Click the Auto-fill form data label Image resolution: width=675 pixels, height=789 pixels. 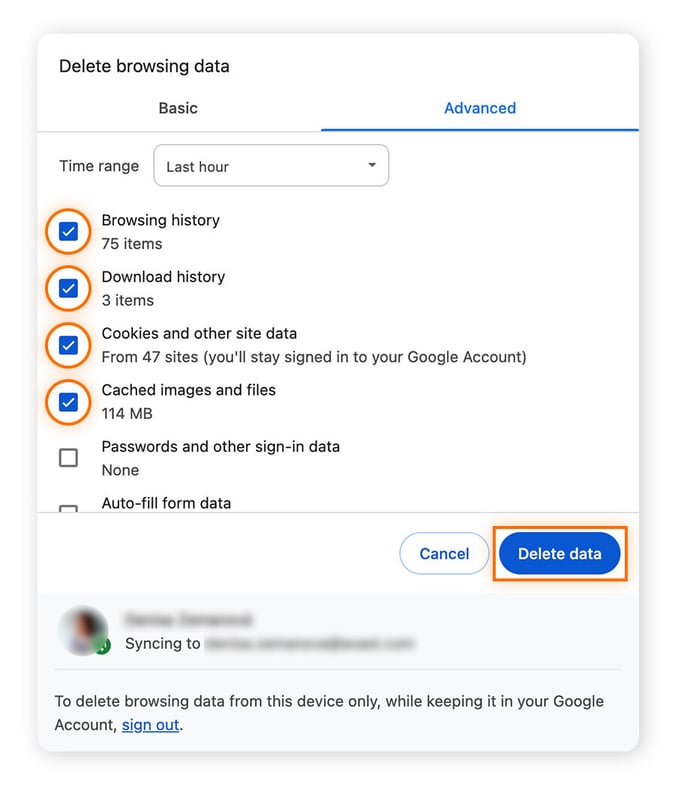[166, 503]
